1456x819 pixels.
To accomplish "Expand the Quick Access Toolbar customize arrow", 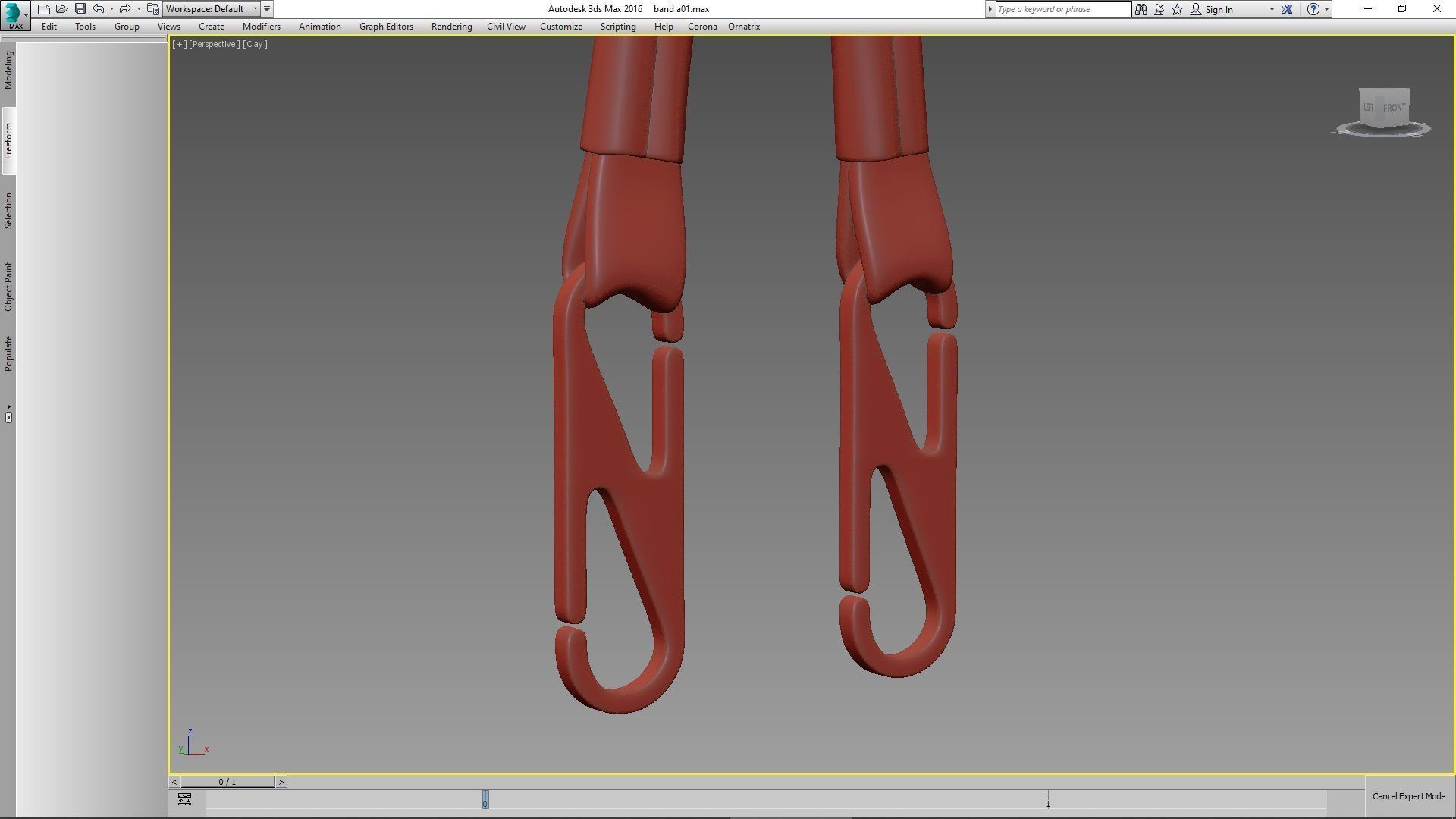I will point(267,9).
